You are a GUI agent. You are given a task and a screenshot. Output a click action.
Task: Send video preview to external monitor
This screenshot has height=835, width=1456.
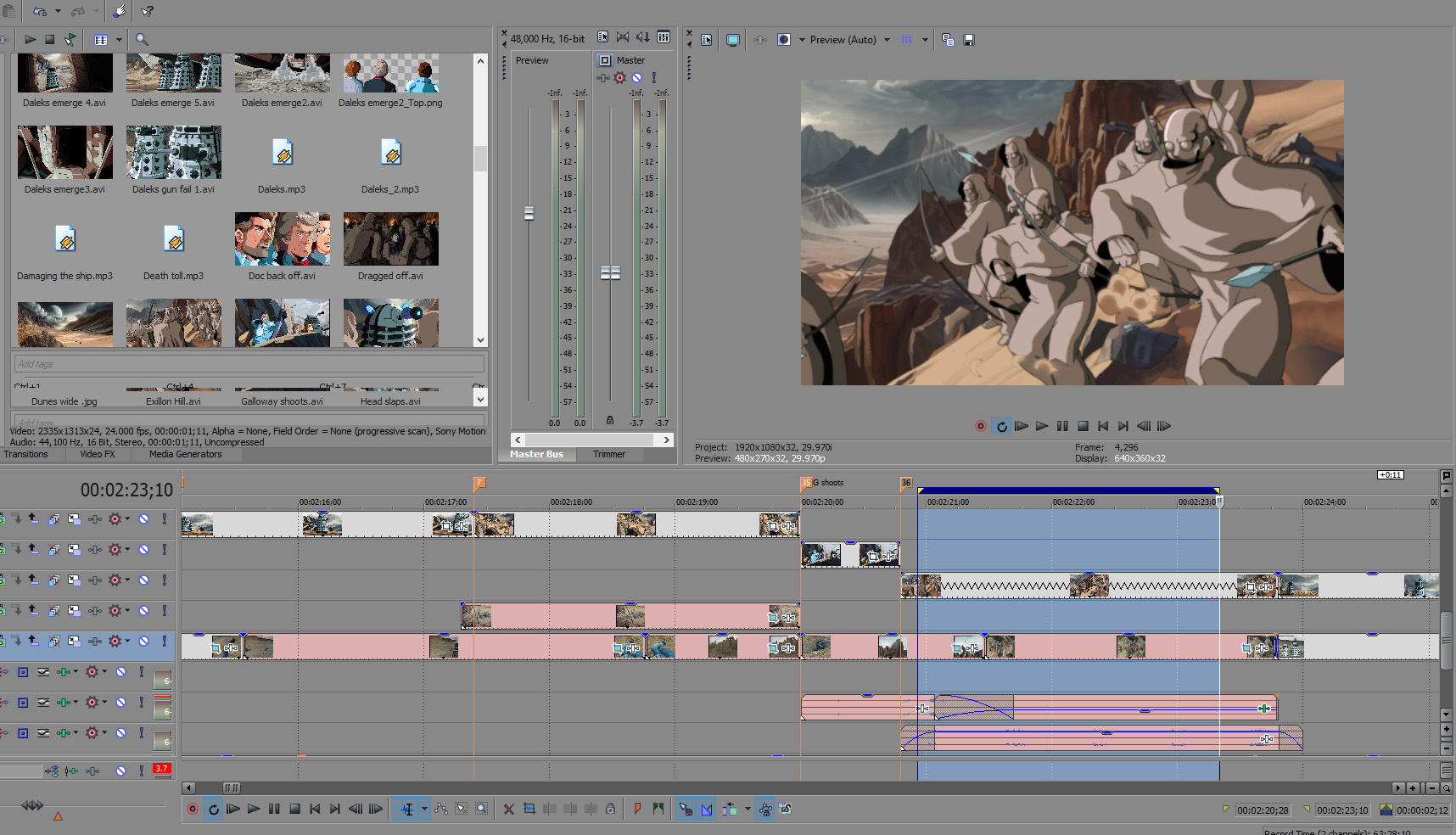click(x=733, y=40)
